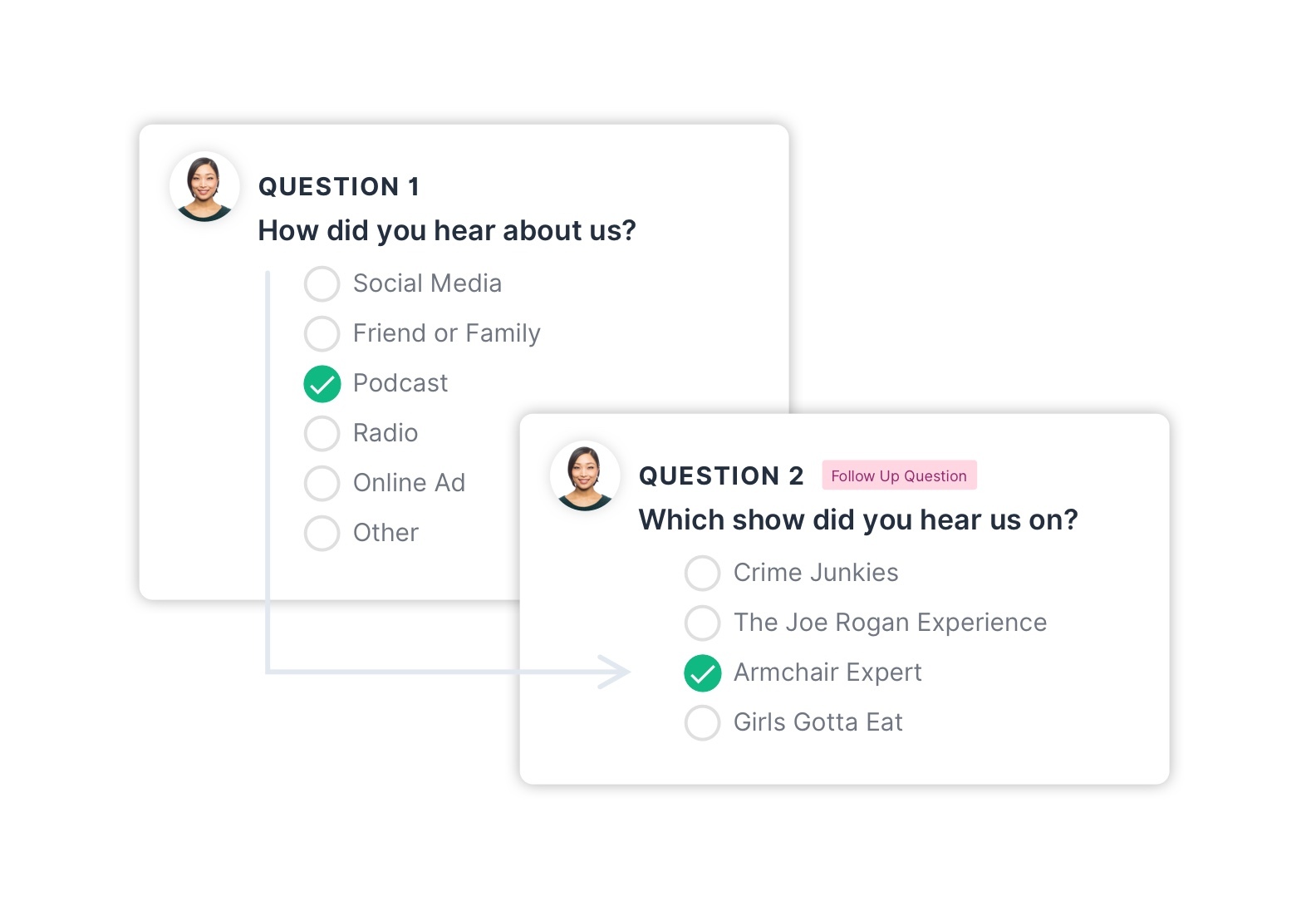The height and width of the screenshot is (921, 1316).
Task: Pick Online Ad as referral source
Action: (x=322, y=483)
